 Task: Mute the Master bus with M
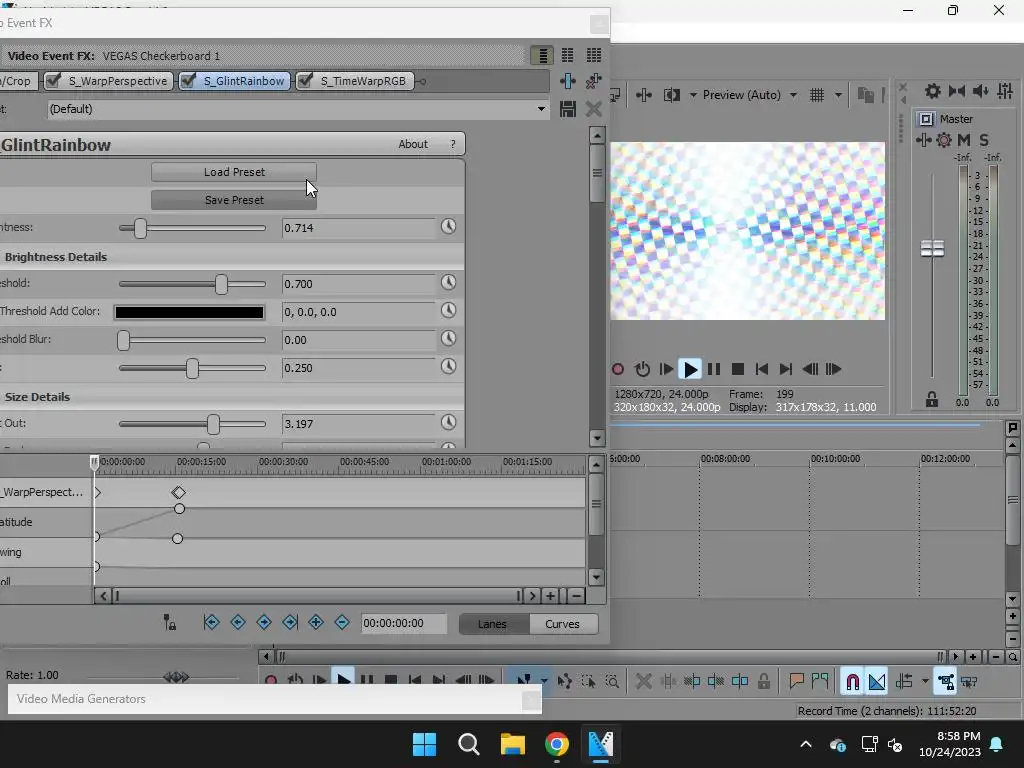coord(964,140)
